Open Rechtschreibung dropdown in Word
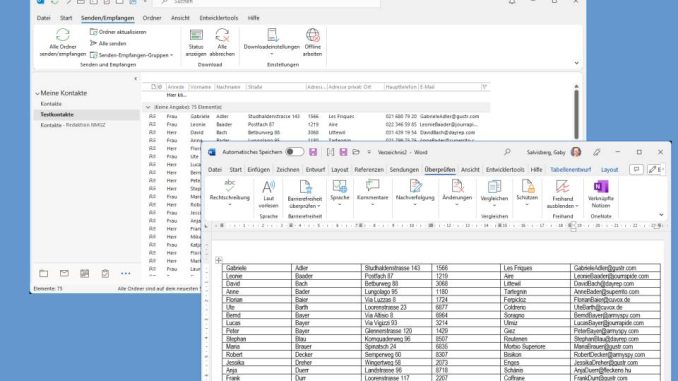678x381 pixels. coord(230,204)
